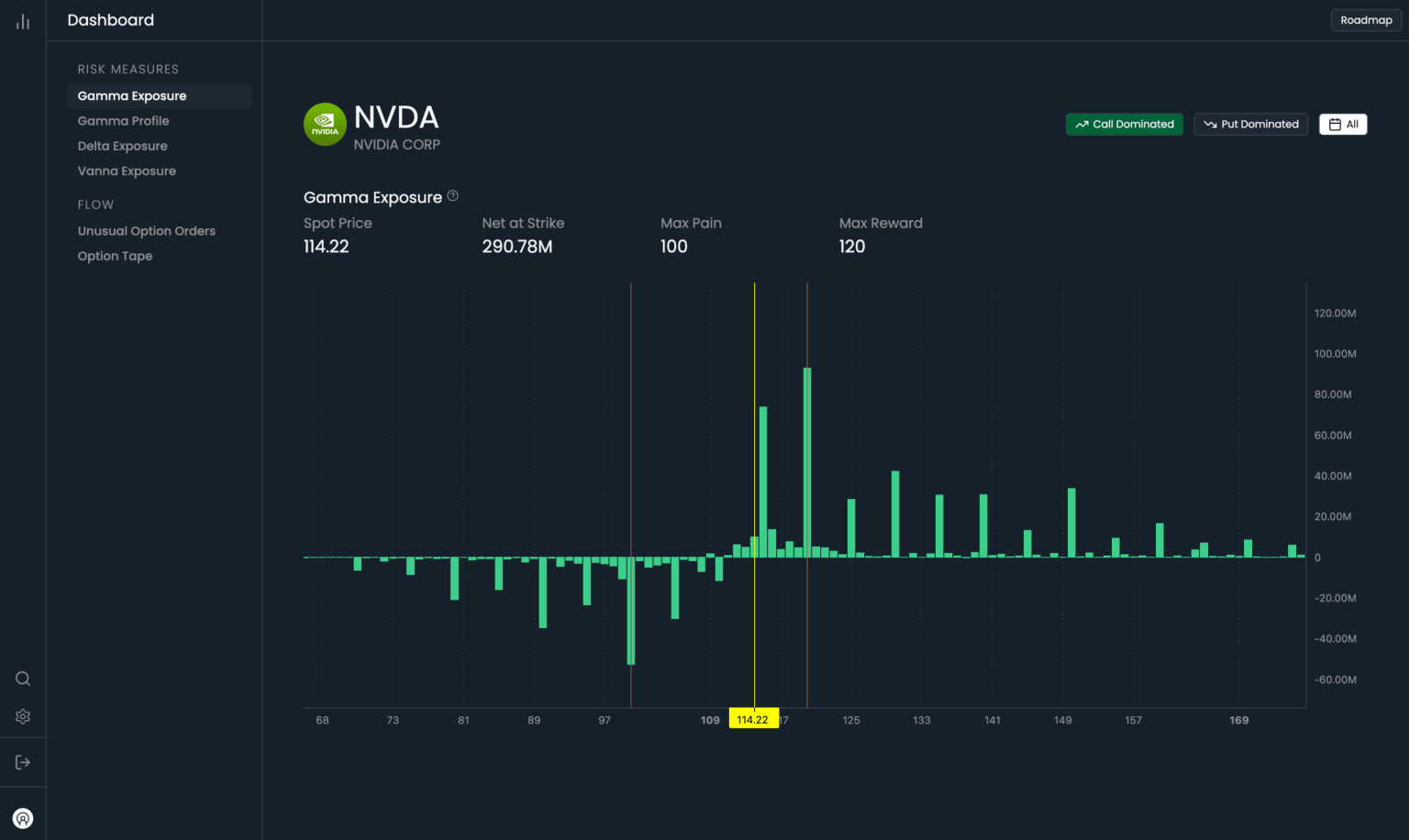Go to Unusual Option Orders

(146, 231)
